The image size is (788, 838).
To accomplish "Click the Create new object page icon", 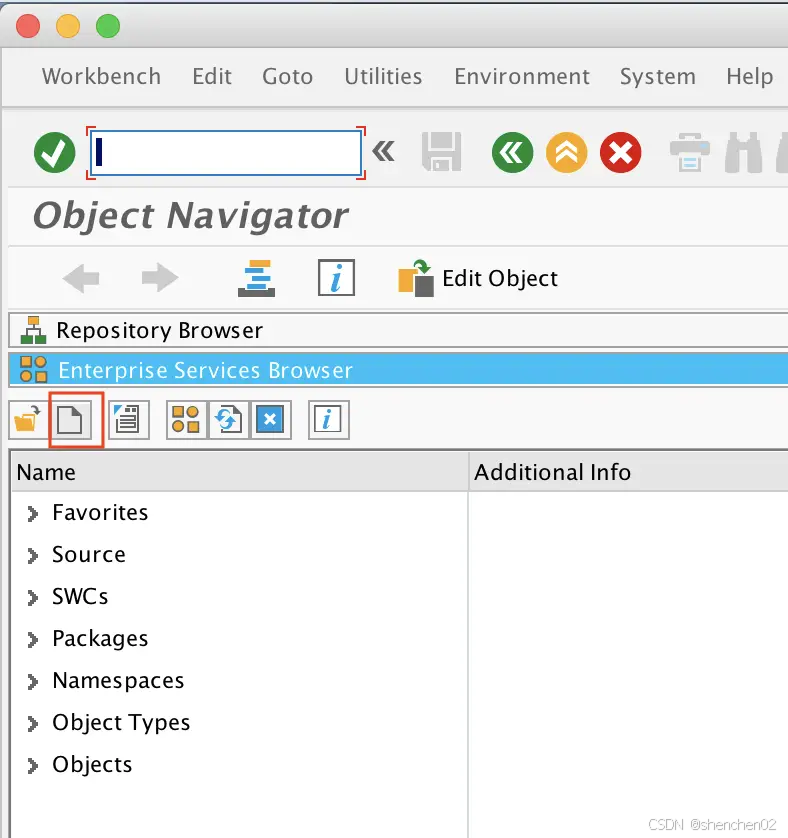I will (x=70, y=420).
